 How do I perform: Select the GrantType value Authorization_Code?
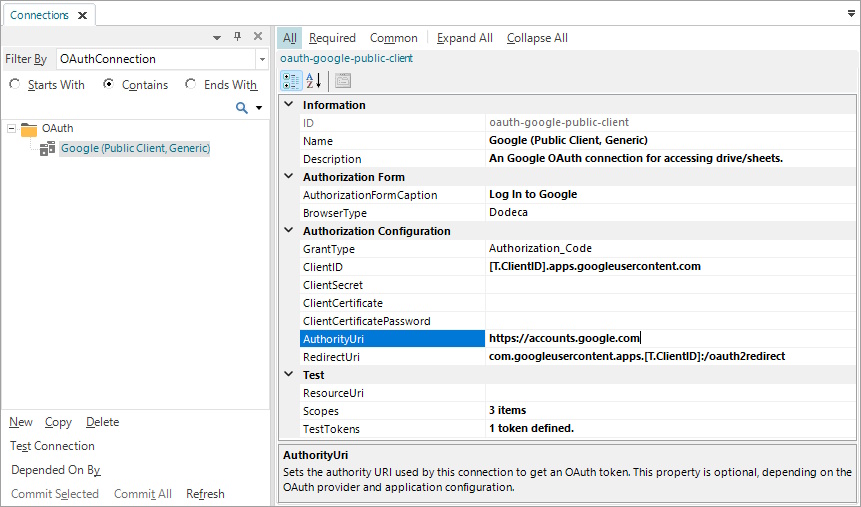(670, 248)
